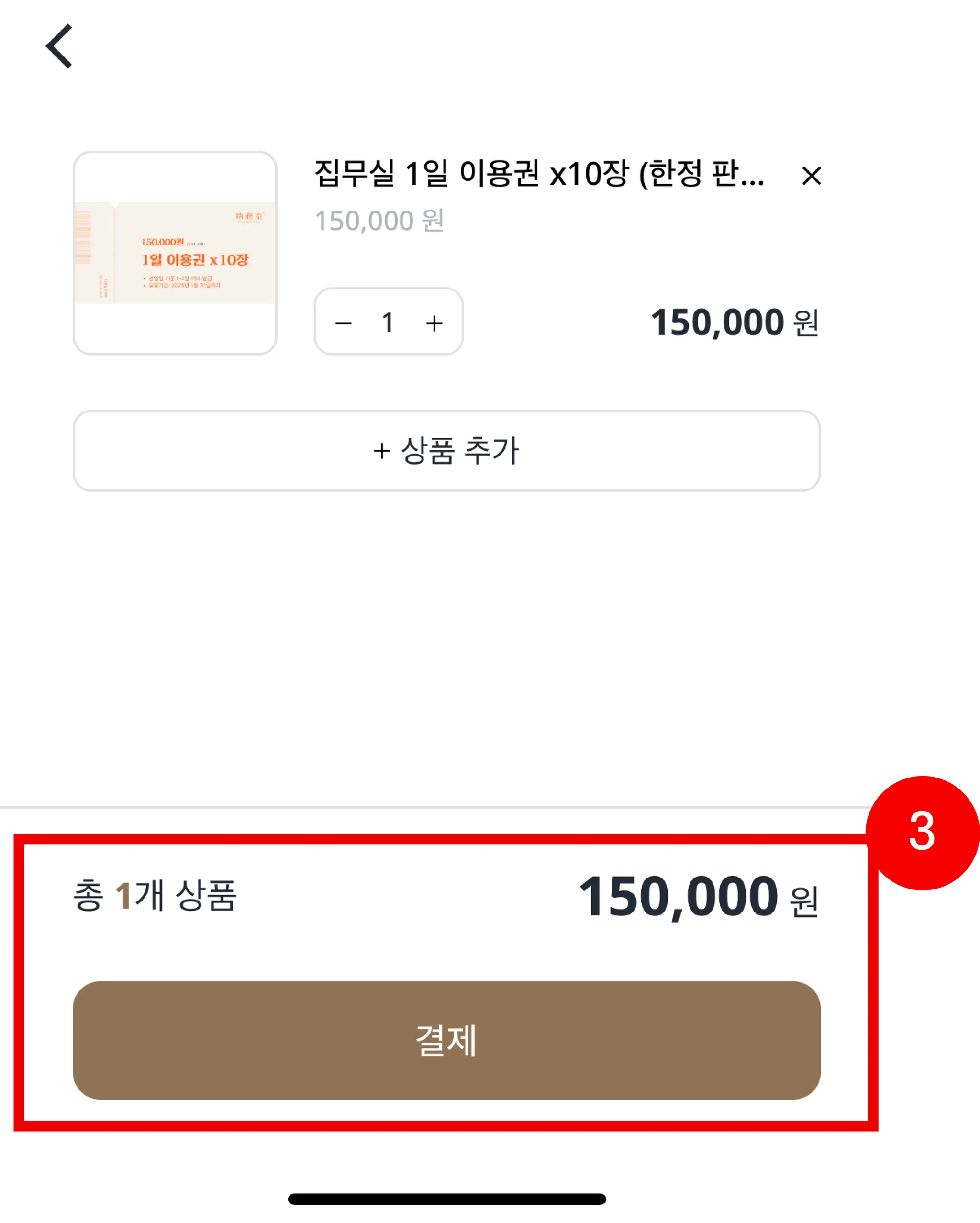Click the 총 1개 상품 label
The width and height of the screenshot is (980, 1223).
[x=155, y=896]
